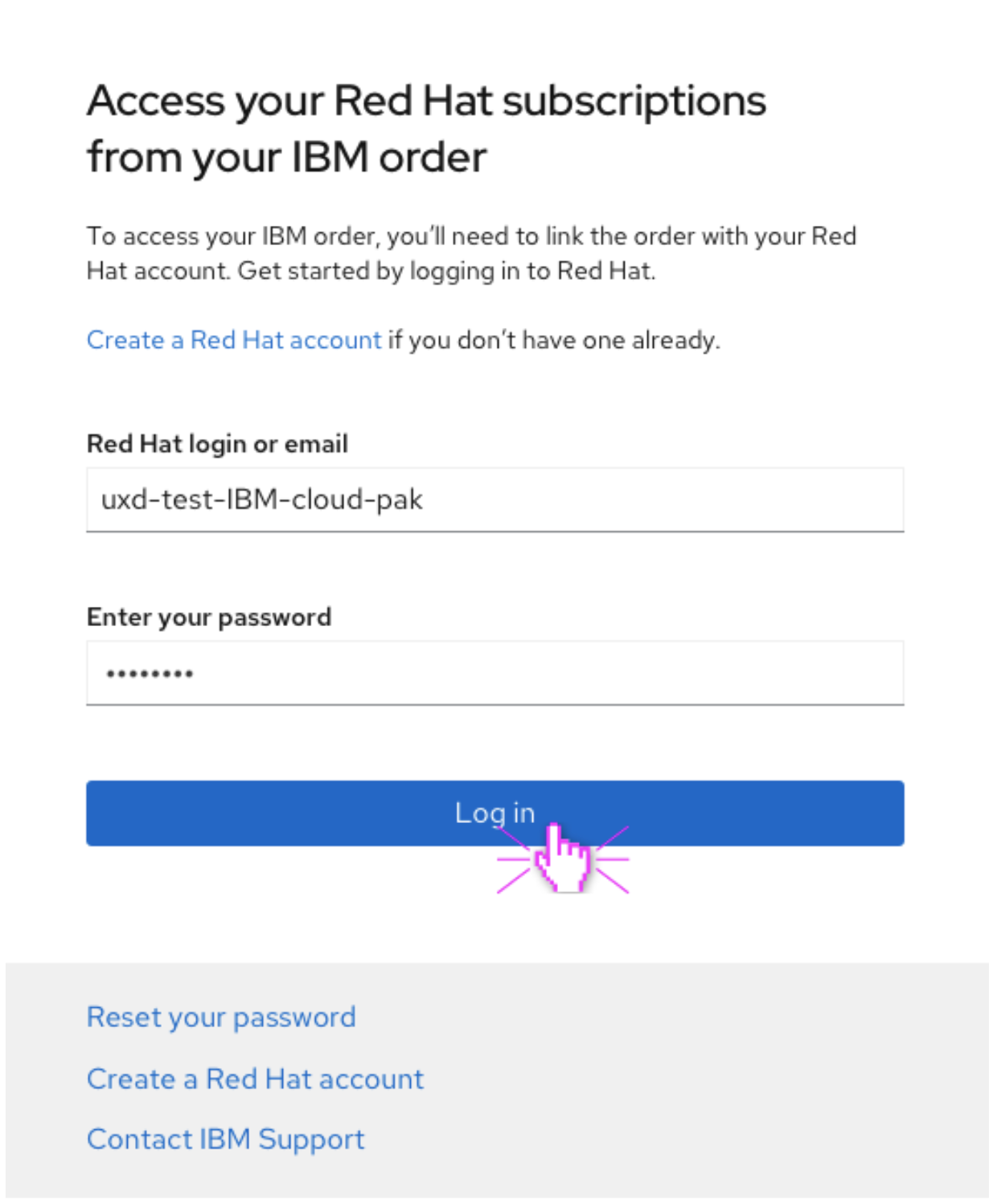Click the 'Access your Red Hat subscriptions' heading line
The image size is (989, 1204).
[x=426, y=101]
